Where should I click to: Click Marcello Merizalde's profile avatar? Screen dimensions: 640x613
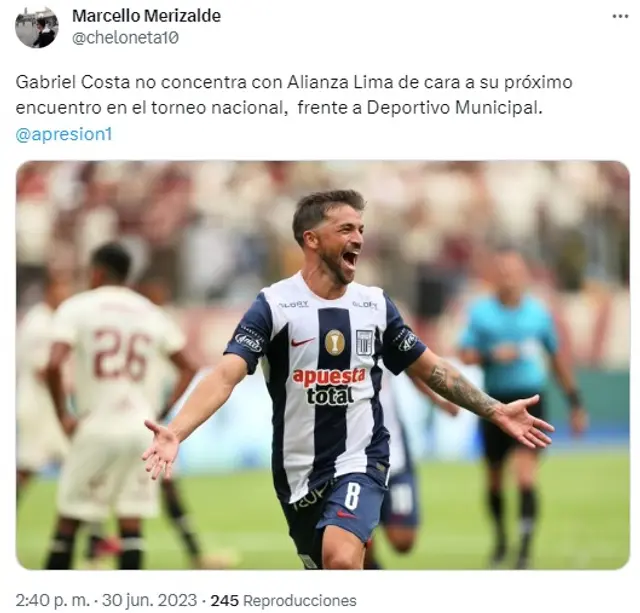pyautogui.click(x=37, y=27)
